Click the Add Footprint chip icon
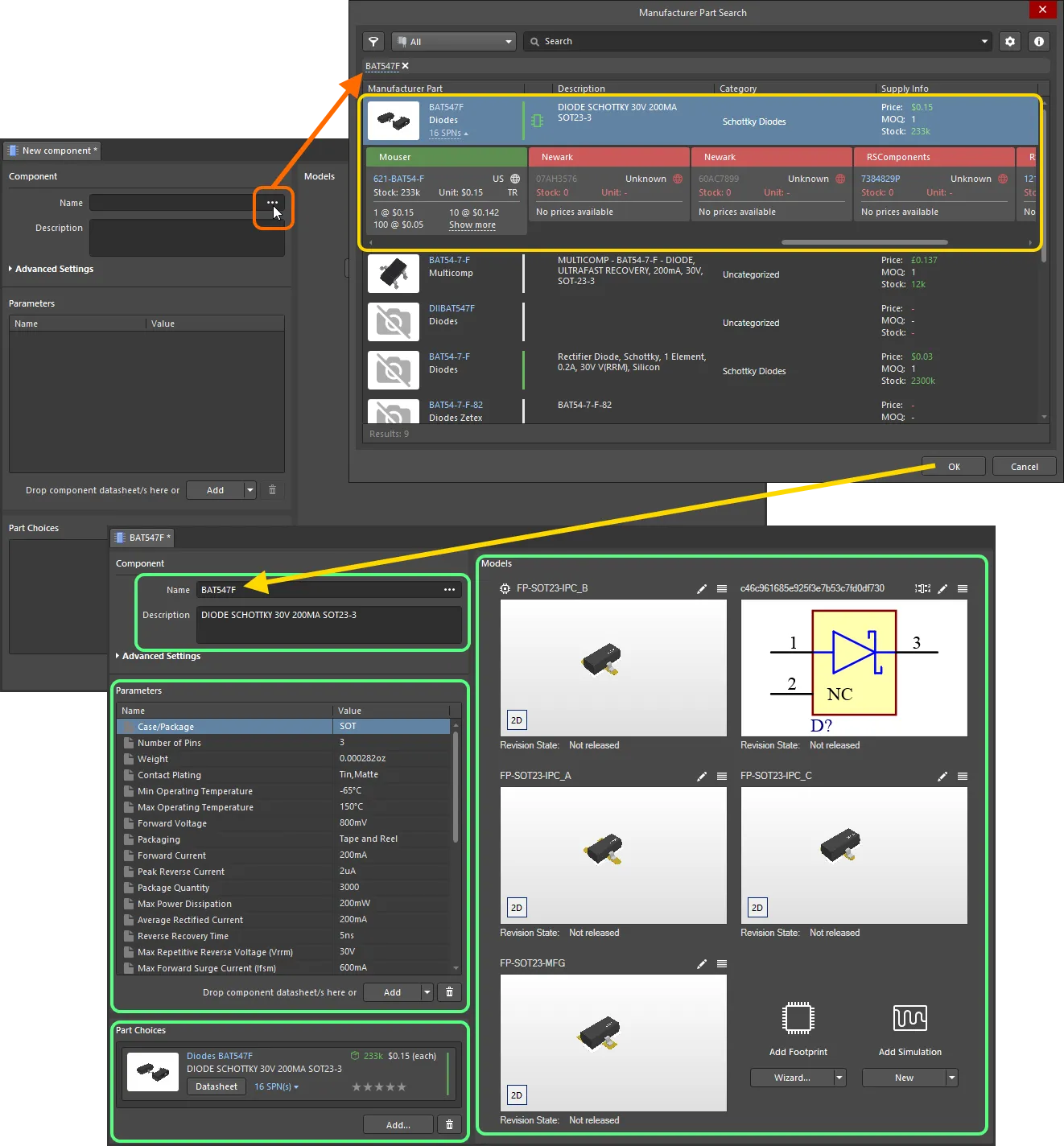Image resolution: width=1064 pixels, height=1146 pixels. click(798, 1018)
